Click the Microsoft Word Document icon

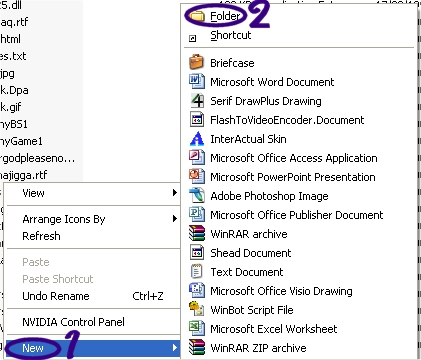point(197,81)
